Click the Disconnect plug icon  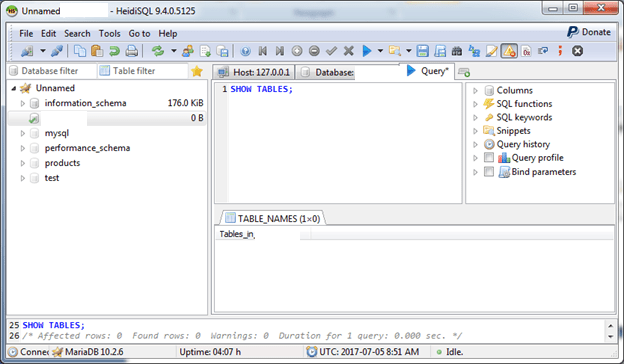(57, 51)
